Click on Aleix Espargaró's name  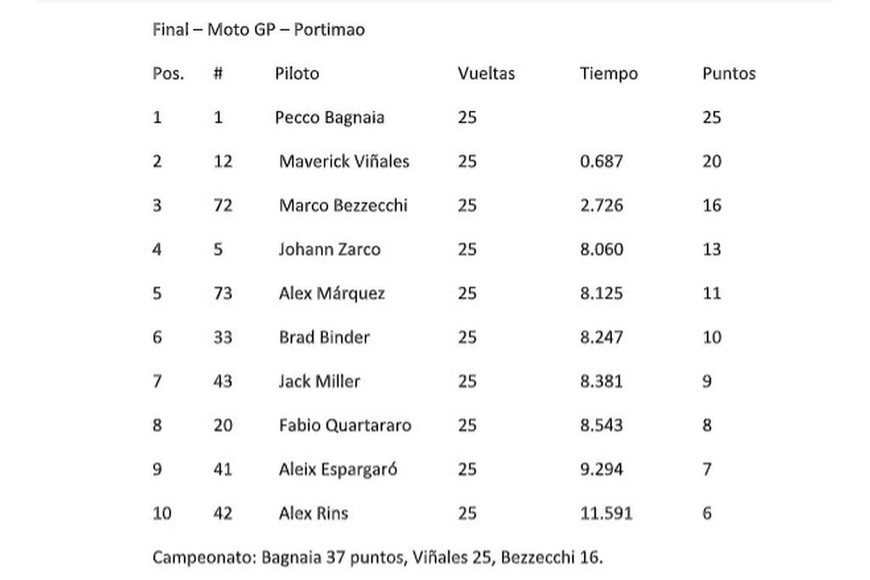click(338, 469)
